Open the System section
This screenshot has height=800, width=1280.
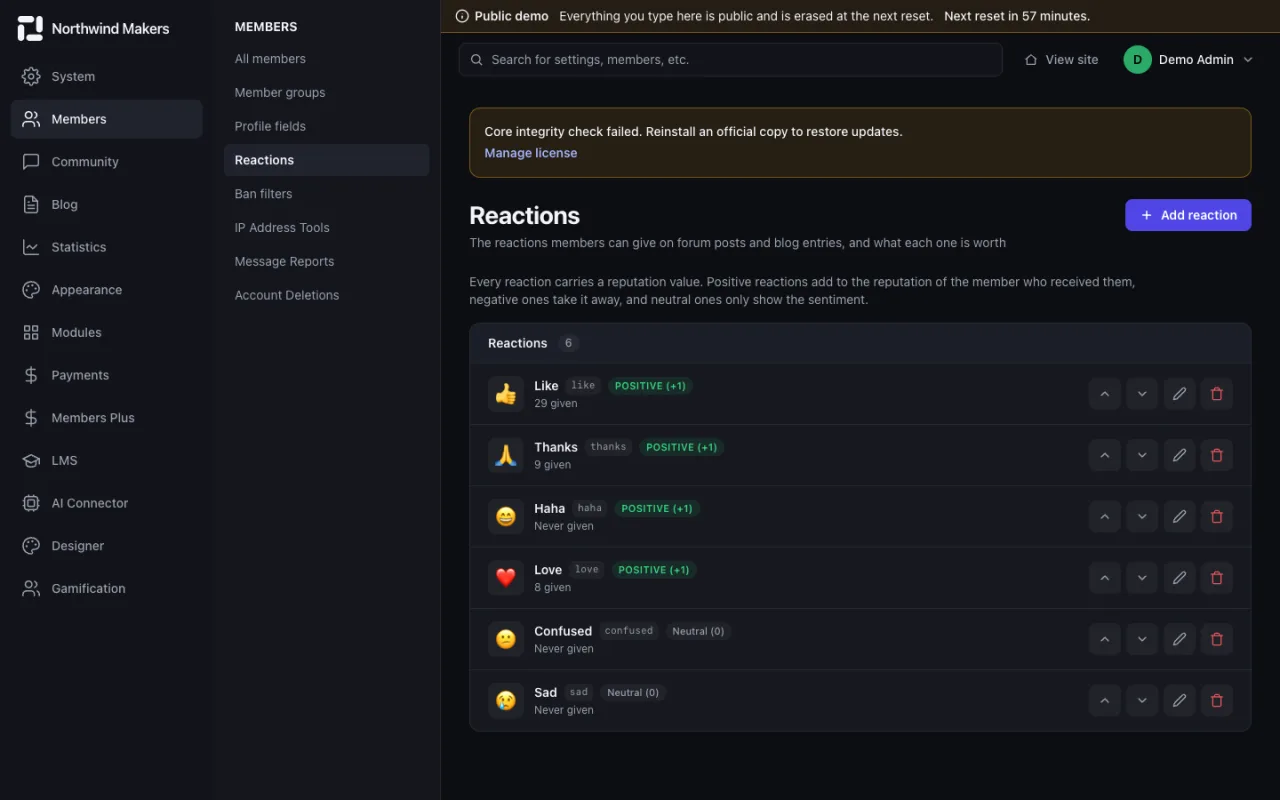pyautogui.click(x=107, y=76)
